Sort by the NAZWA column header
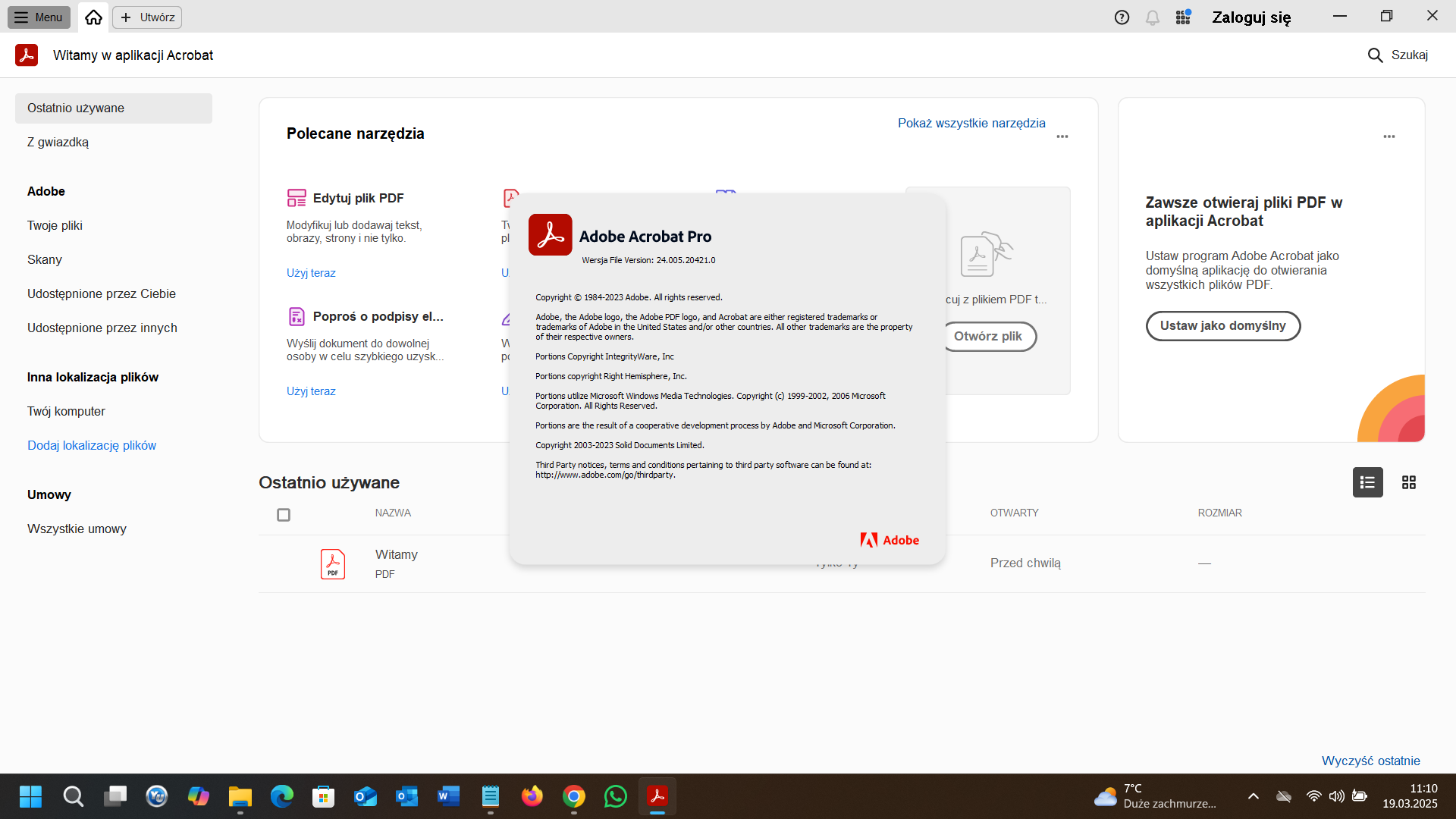The width and height of the screenshot is (1456, 819). (x=393, y=513)
